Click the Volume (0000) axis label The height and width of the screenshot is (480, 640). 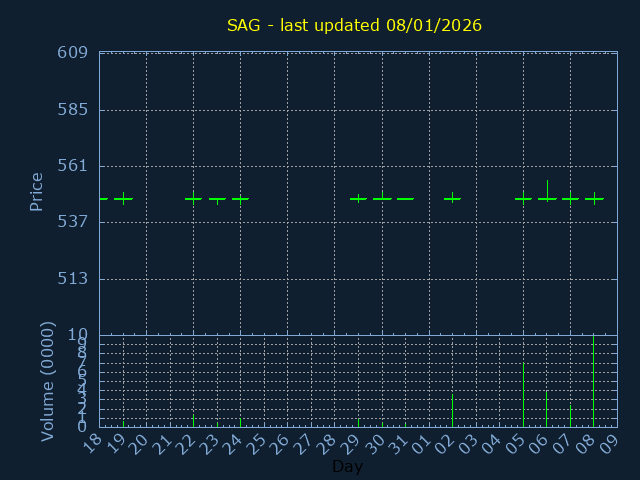pos(47,381)
